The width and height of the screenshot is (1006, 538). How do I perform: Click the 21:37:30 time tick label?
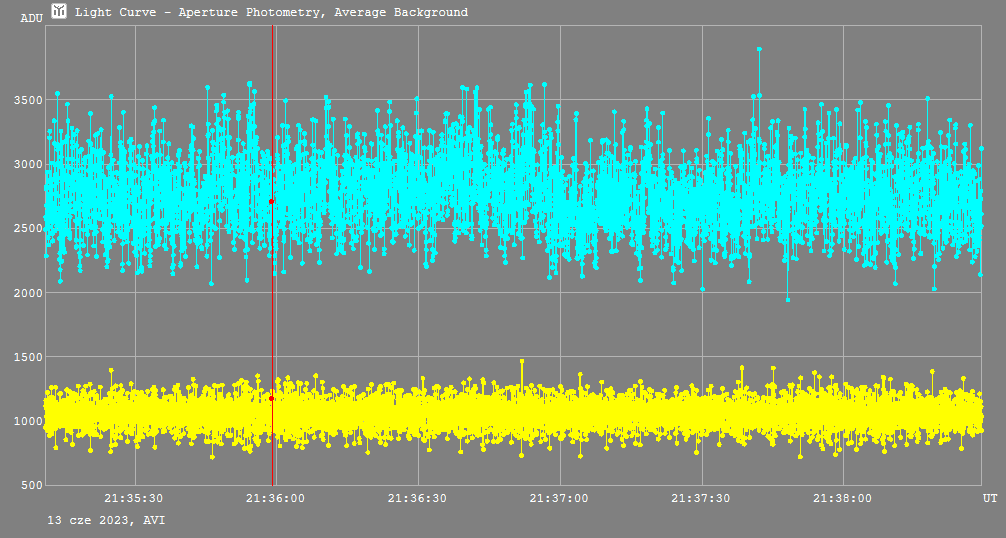coord(701,498)
